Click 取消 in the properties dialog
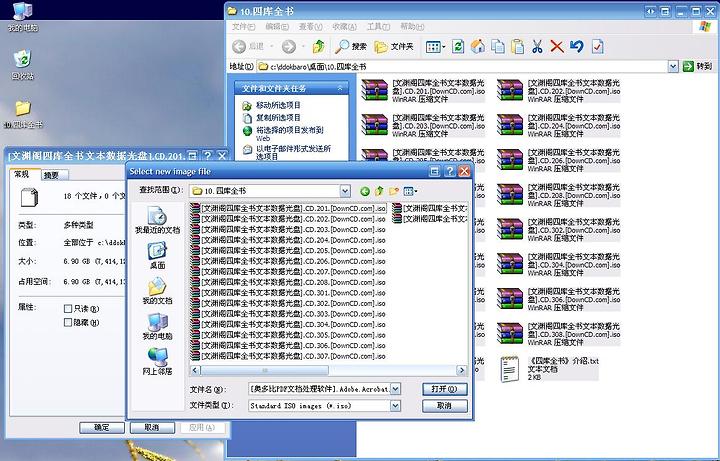This screenshot has width=720, height=461. (152, 427)
